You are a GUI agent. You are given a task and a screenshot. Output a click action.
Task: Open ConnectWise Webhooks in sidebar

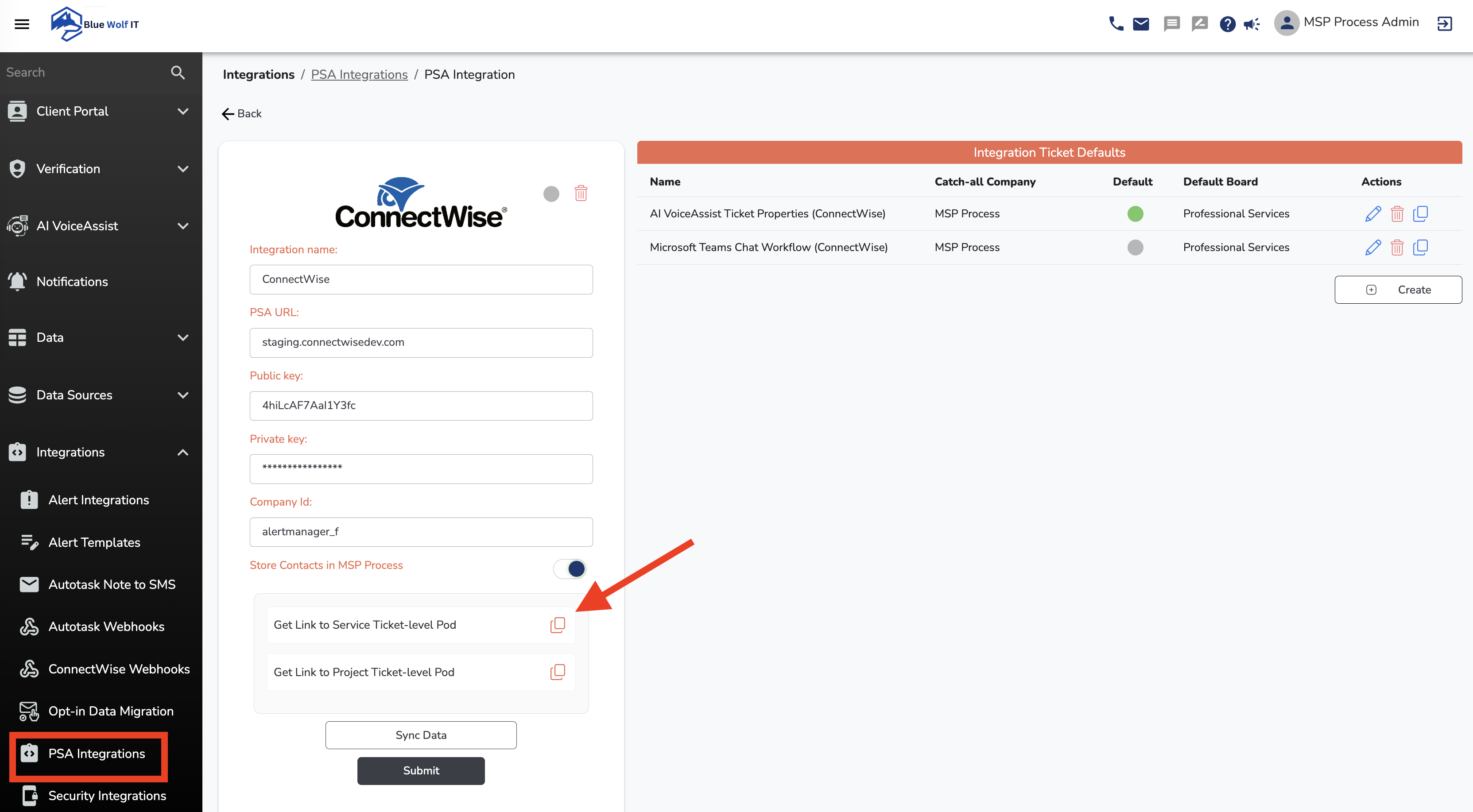pyautogui.click(x=118, y=669)
